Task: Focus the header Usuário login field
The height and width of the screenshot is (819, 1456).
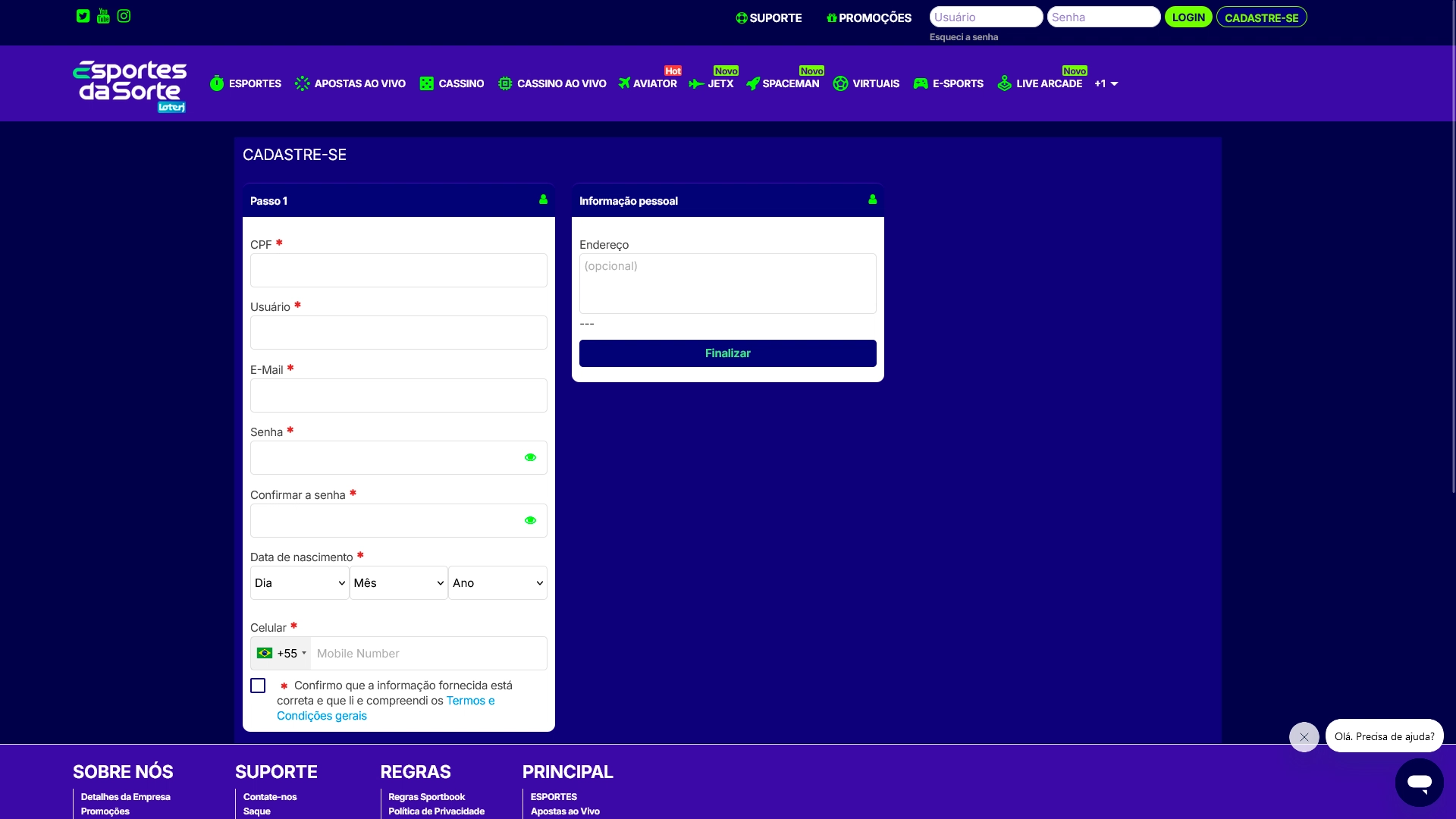Action: [x=986, y=17]
